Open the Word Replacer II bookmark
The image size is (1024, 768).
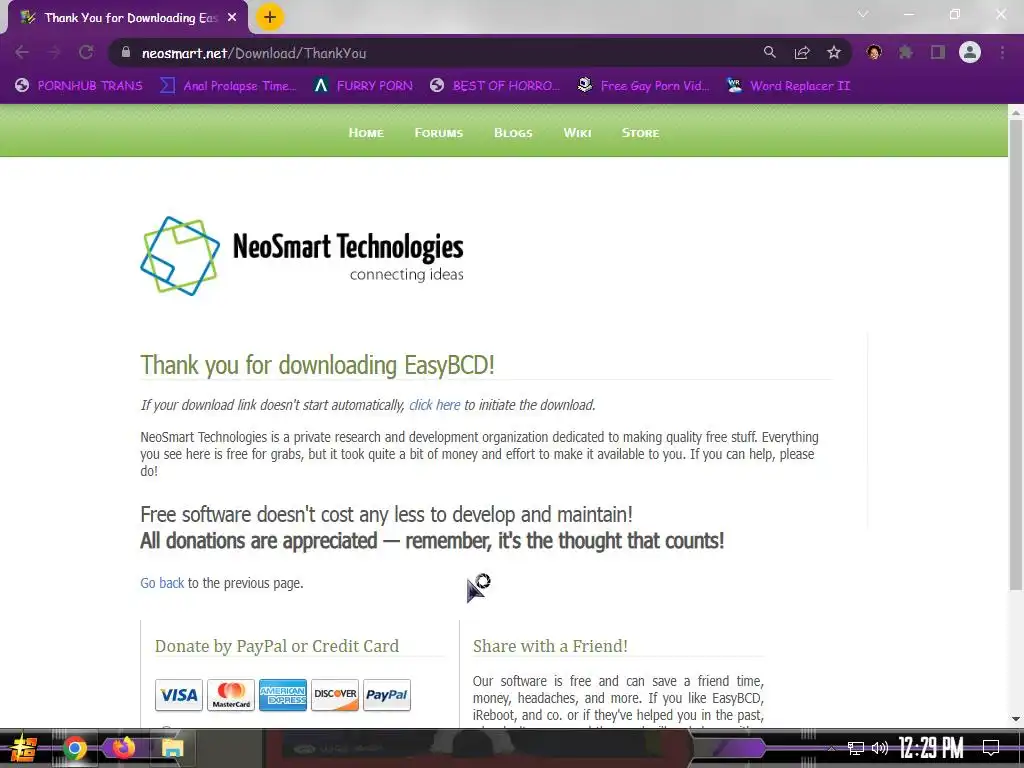coord(789,86)
